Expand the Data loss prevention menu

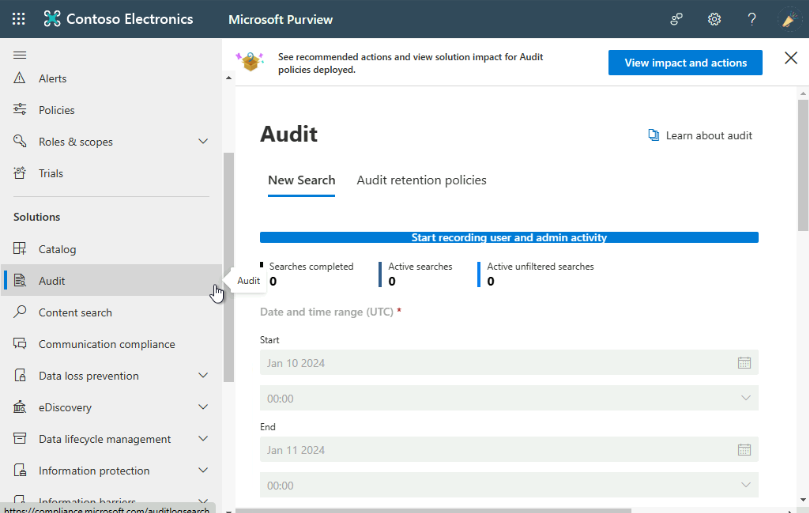pos(203,376)
